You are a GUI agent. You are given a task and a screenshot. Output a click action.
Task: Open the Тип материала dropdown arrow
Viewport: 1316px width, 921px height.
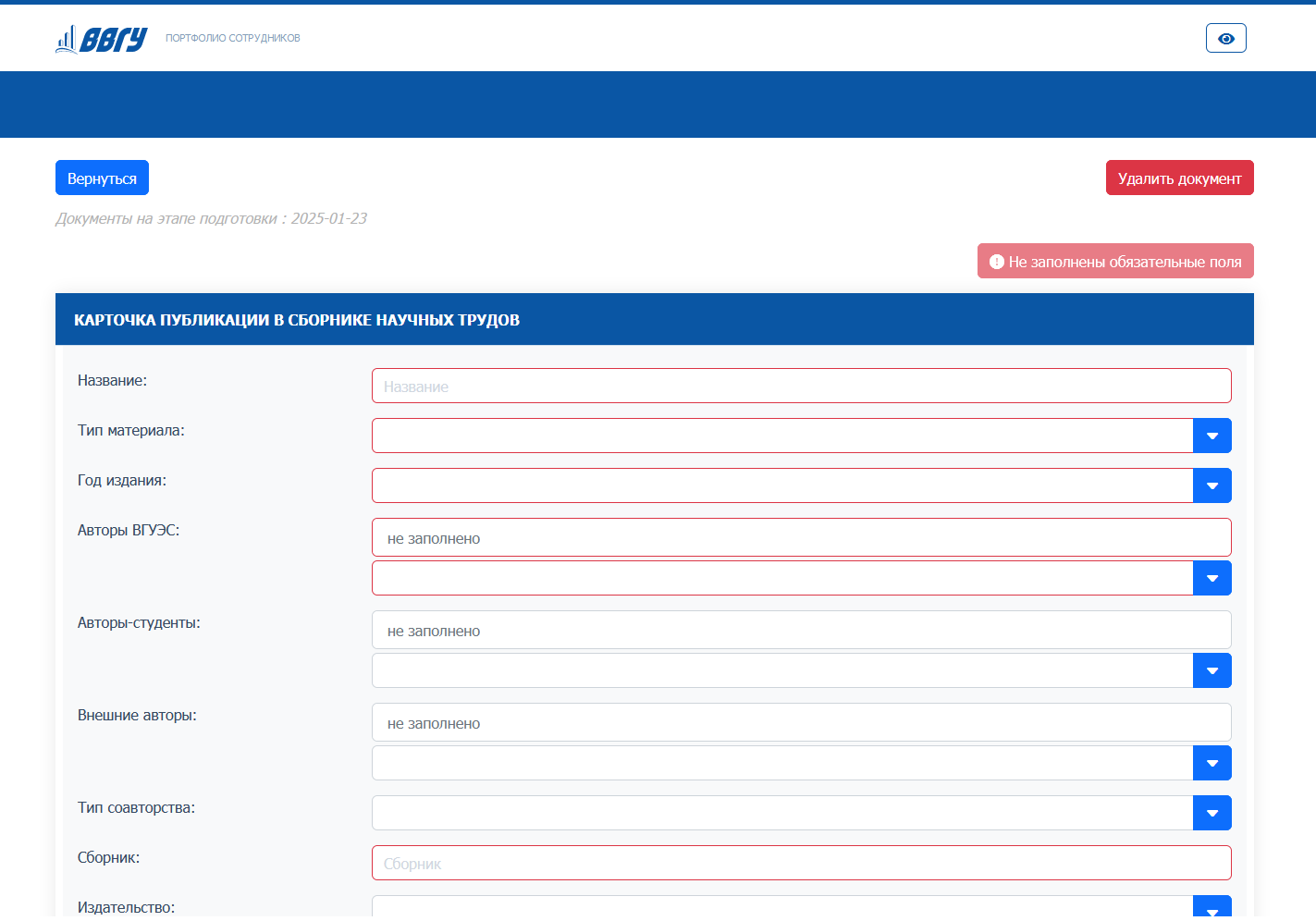pyautogui.click(x=1211, y=436)
